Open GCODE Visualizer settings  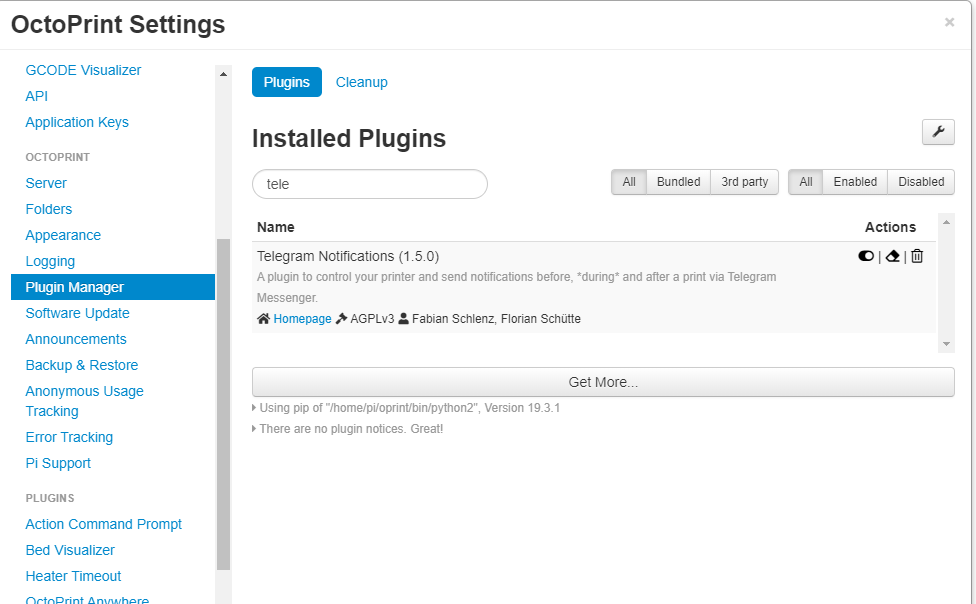tap(83, 70)
